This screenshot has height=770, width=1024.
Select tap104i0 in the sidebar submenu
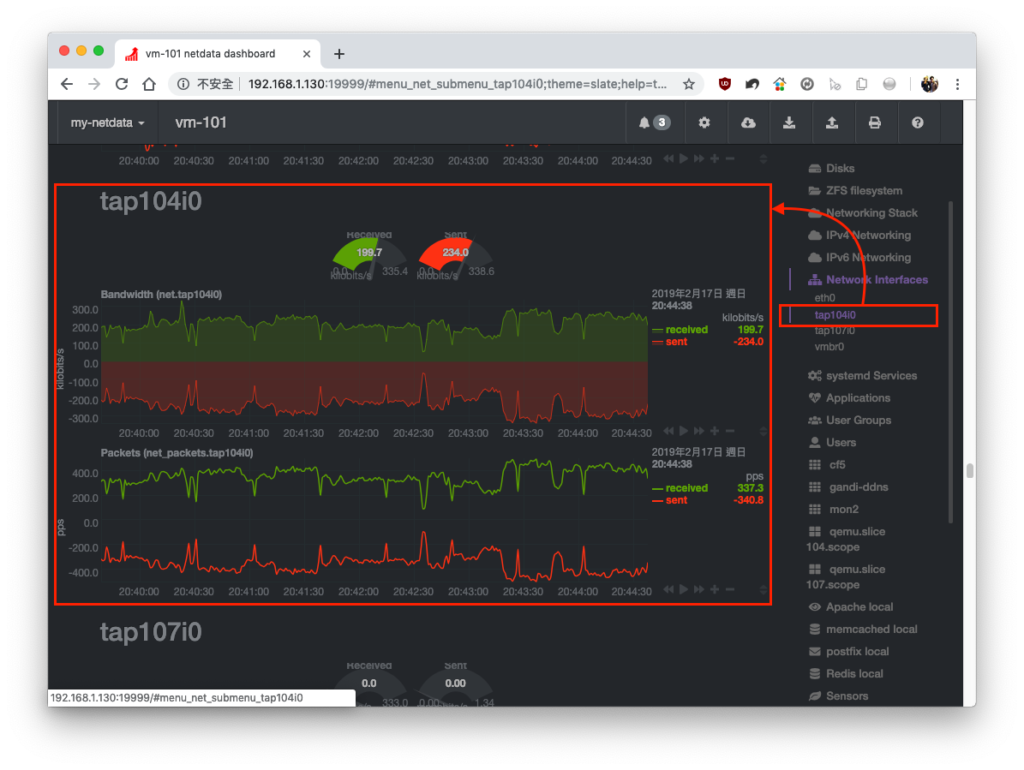pyautogui.click(x=835, y=315)
